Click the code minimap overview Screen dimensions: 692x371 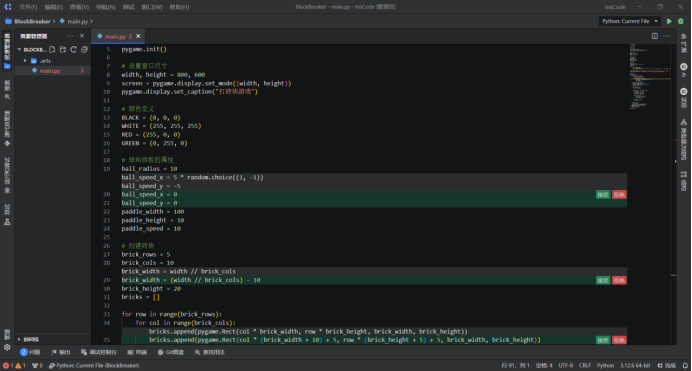[650, 76]
